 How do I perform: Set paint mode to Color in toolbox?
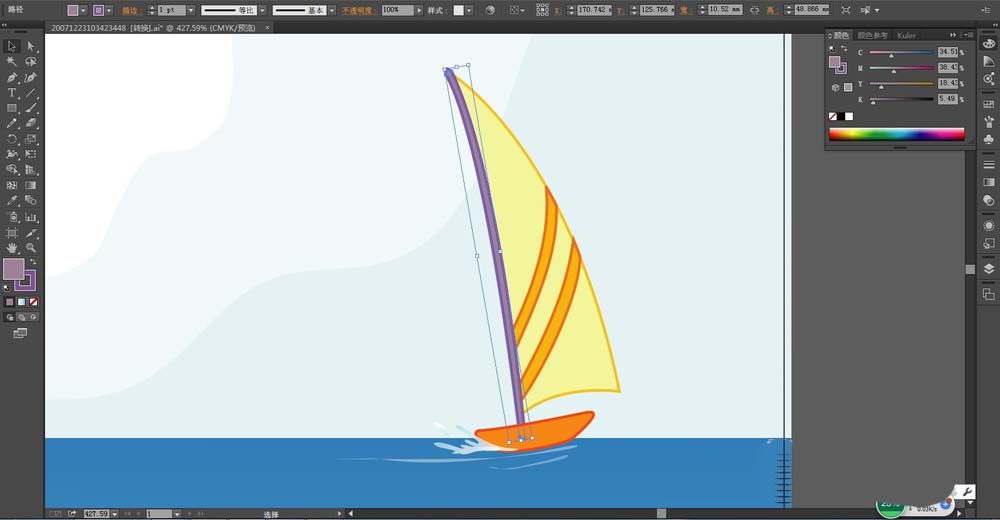pos(10,302)
